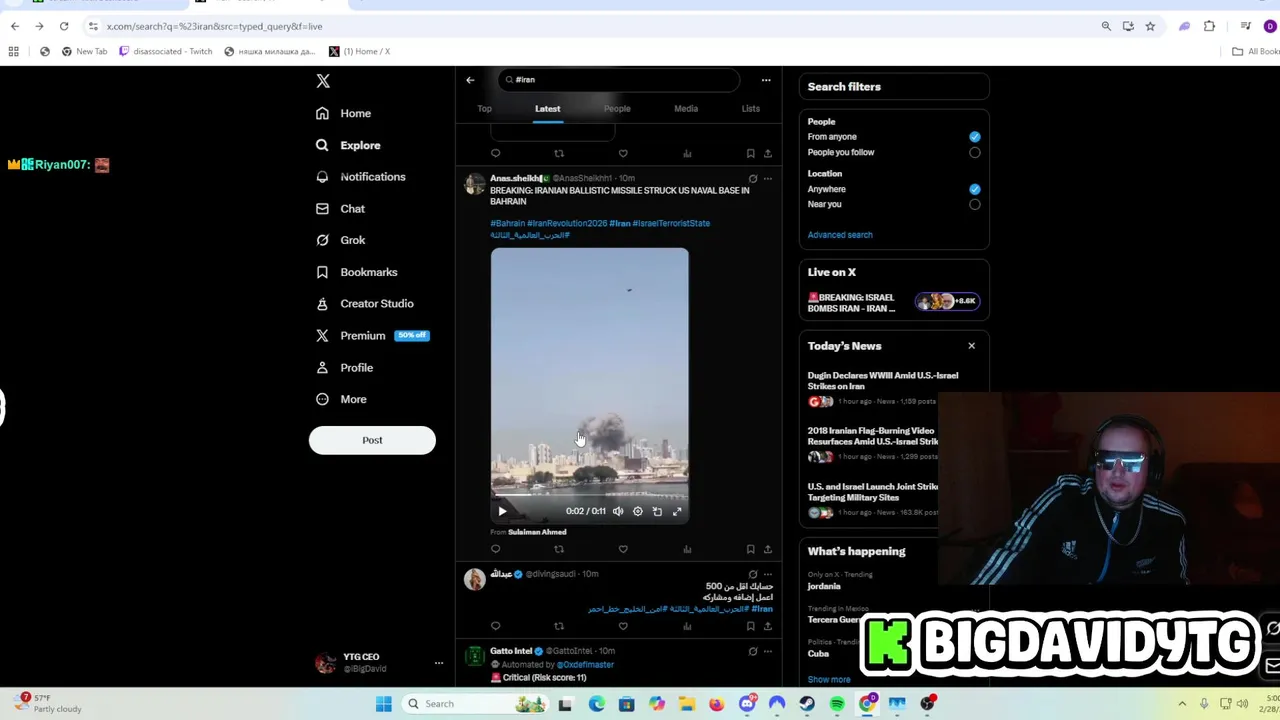View analytics of Anas.sheikh post
The height and width of the screenshot is (720, 1280).
(x=687, y=549)
